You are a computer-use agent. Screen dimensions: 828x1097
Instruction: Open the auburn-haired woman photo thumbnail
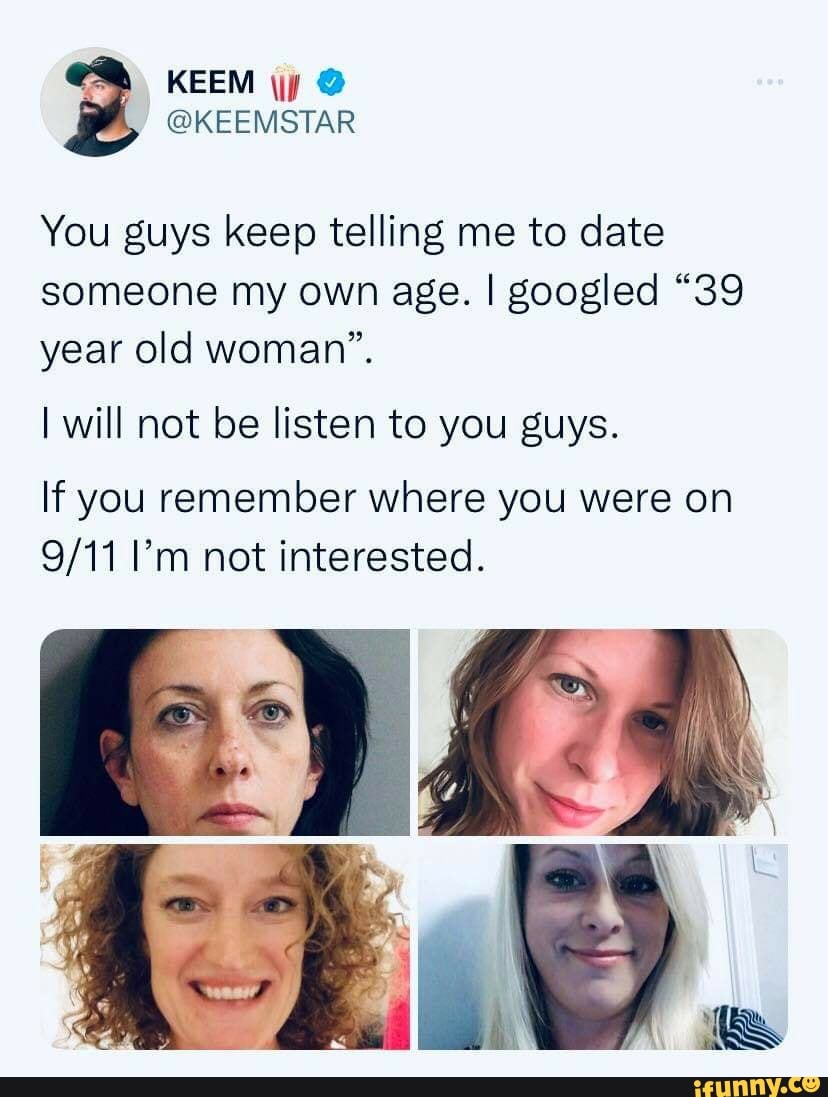(603, 732)
